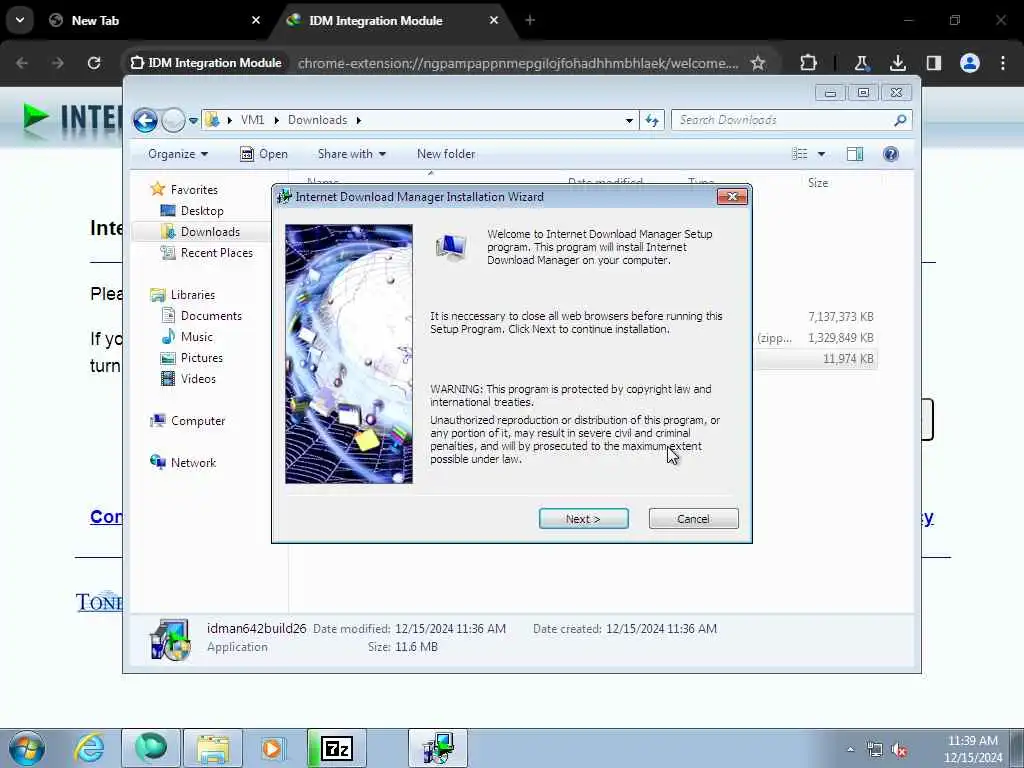The width and height of the screenshot is (1024, 768).
Task: Change the view with the view icon
Action: pyautogui.click(x=799, y=154)
